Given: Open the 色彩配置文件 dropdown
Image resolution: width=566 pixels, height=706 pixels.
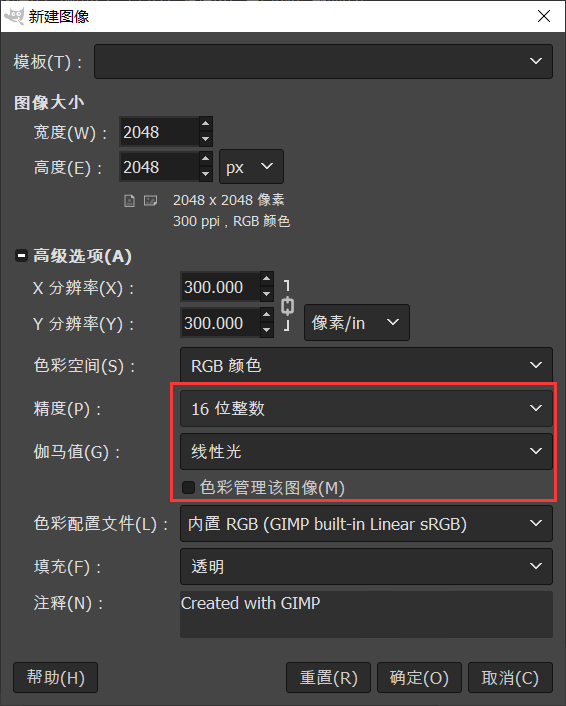Looking at the screenshot, I should (x=366, y=523).
